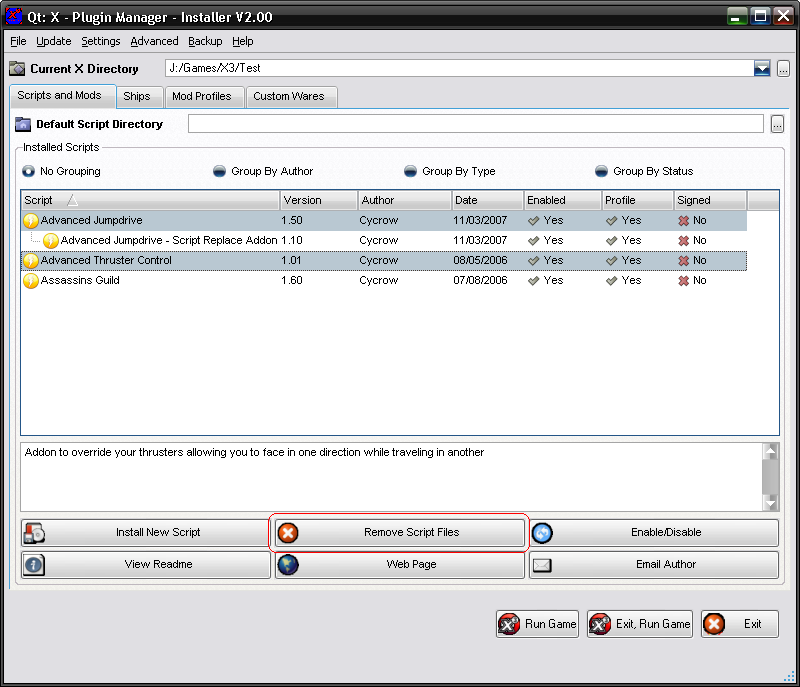
Task: Open the Help menu
Action: click(x=243, y=41)
